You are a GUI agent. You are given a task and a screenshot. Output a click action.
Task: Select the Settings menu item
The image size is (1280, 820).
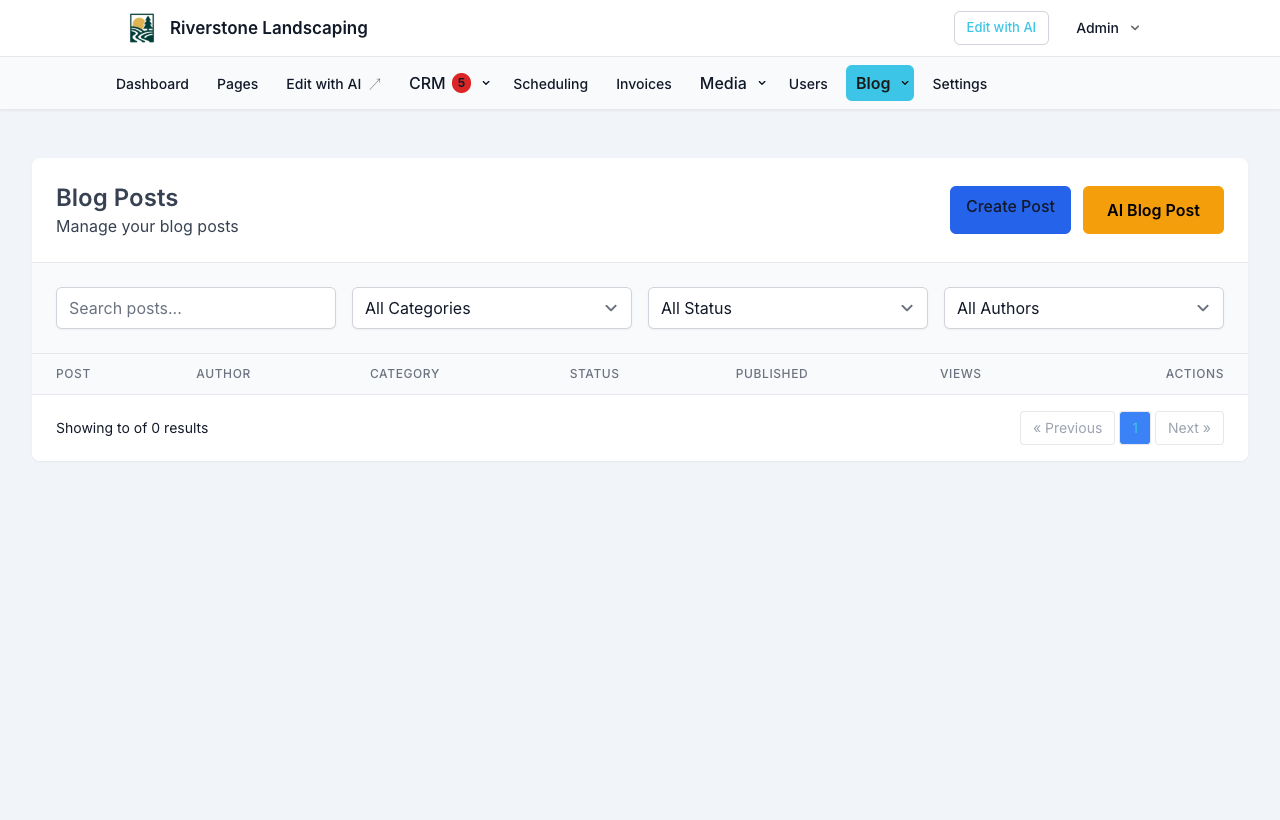point(960,84)
